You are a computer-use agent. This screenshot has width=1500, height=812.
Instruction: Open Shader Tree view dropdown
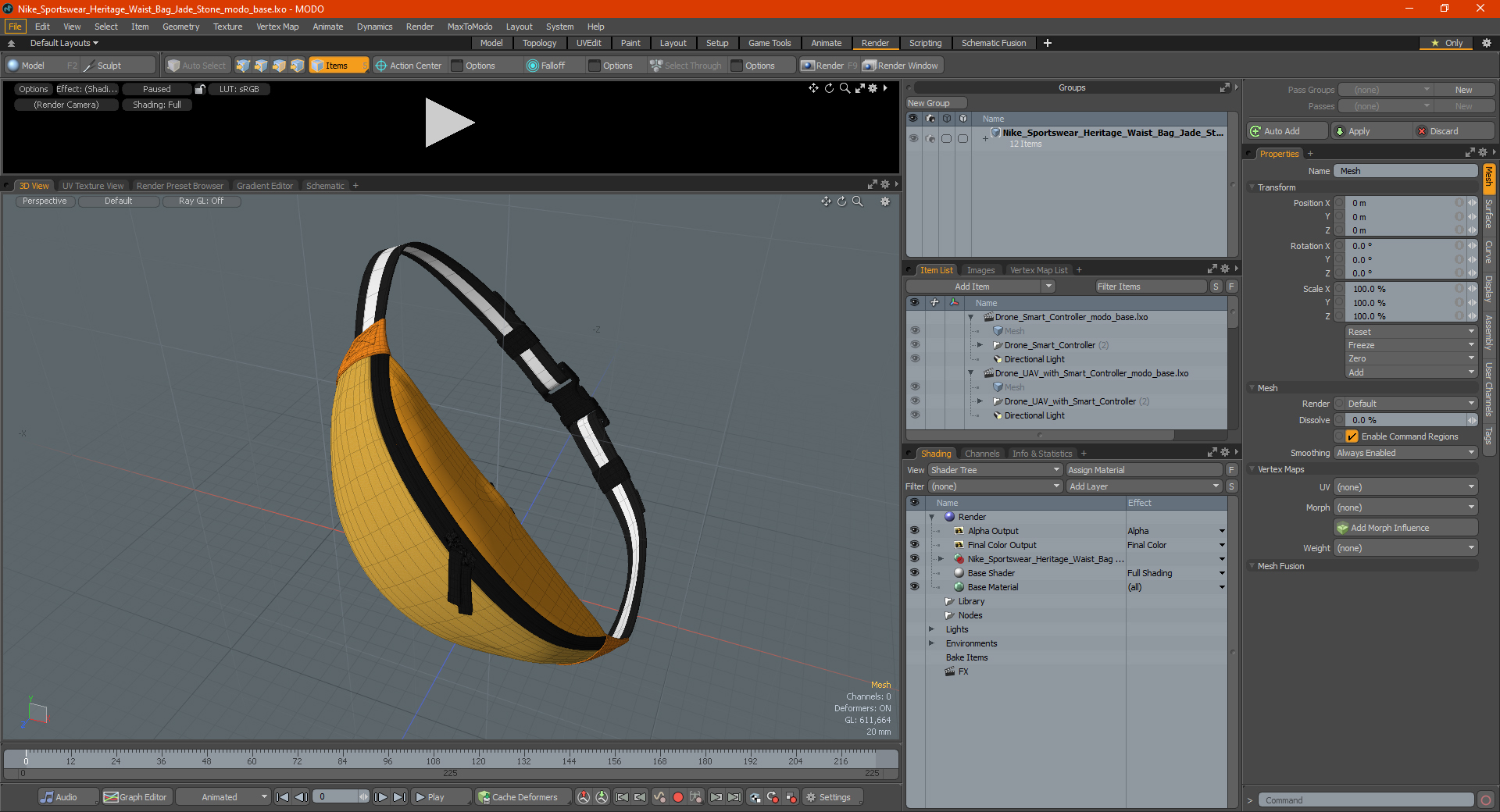coord(995,470)
